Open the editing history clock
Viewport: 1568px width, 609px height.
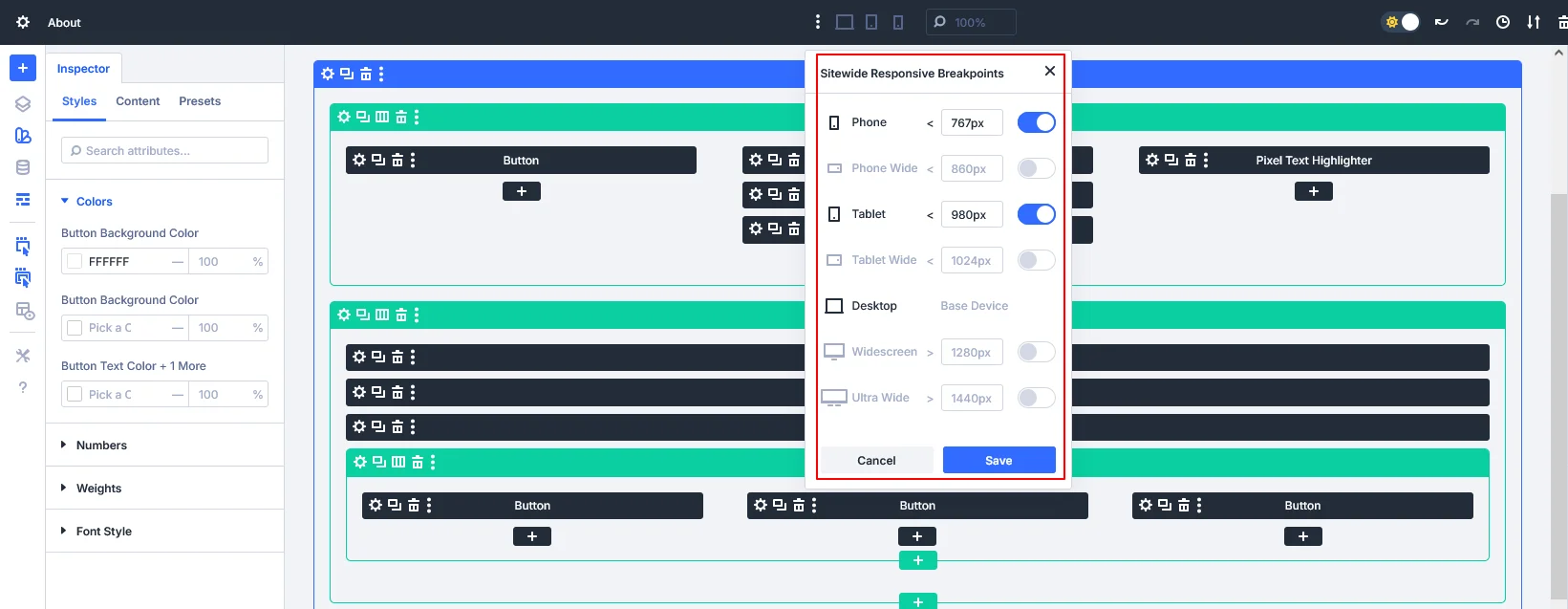(1503, 22)
